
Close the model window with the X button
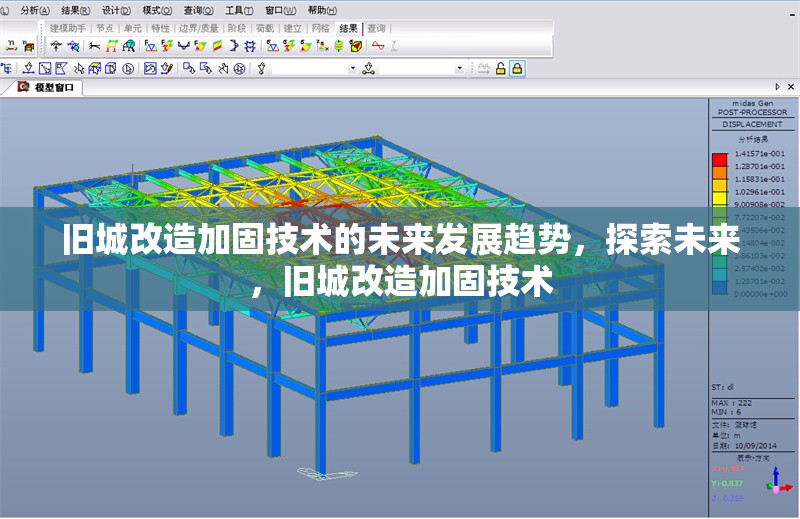coord(791,88)
